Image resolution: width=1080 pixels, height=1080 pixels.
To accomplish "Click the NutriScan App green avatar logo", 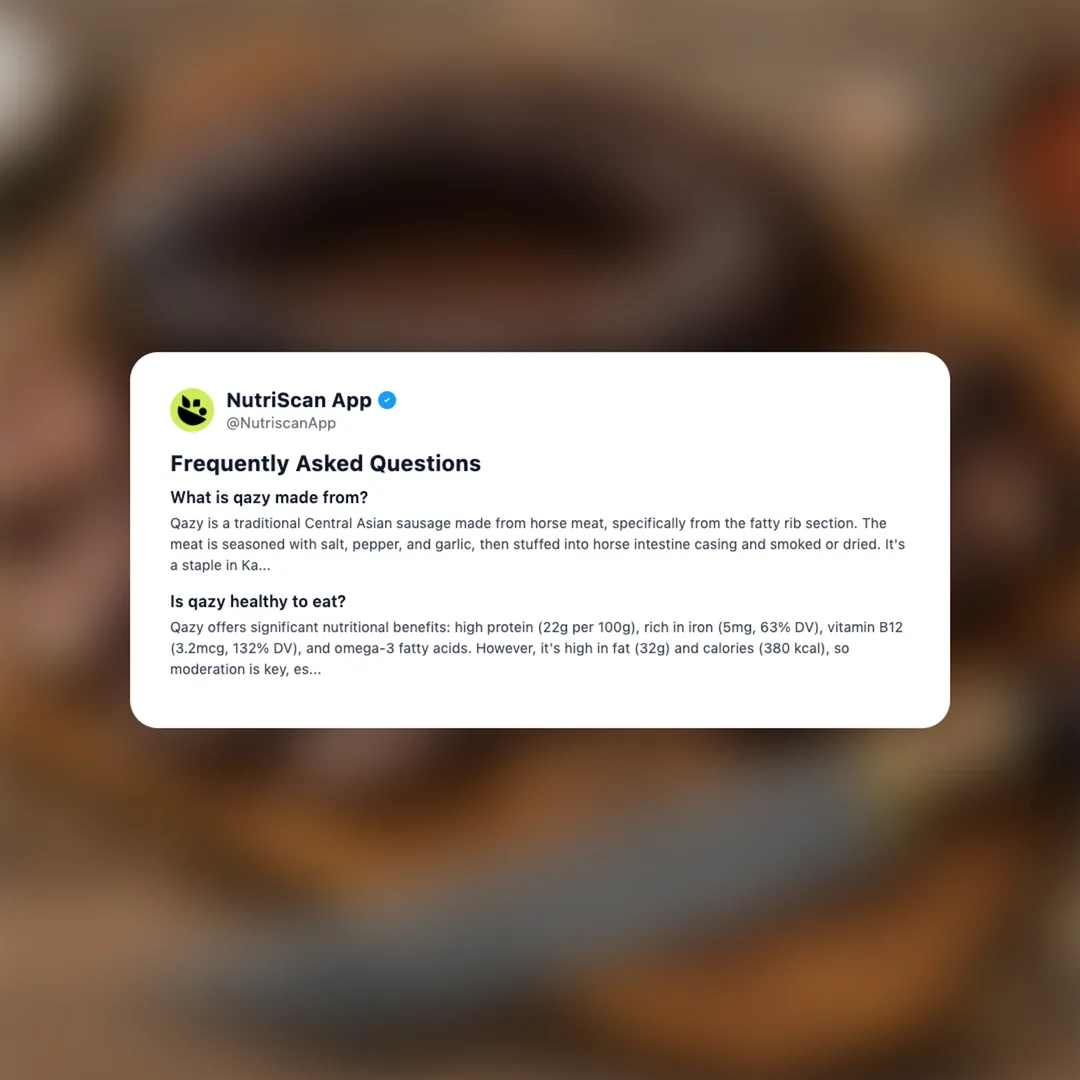I will [x=192, y=410].
